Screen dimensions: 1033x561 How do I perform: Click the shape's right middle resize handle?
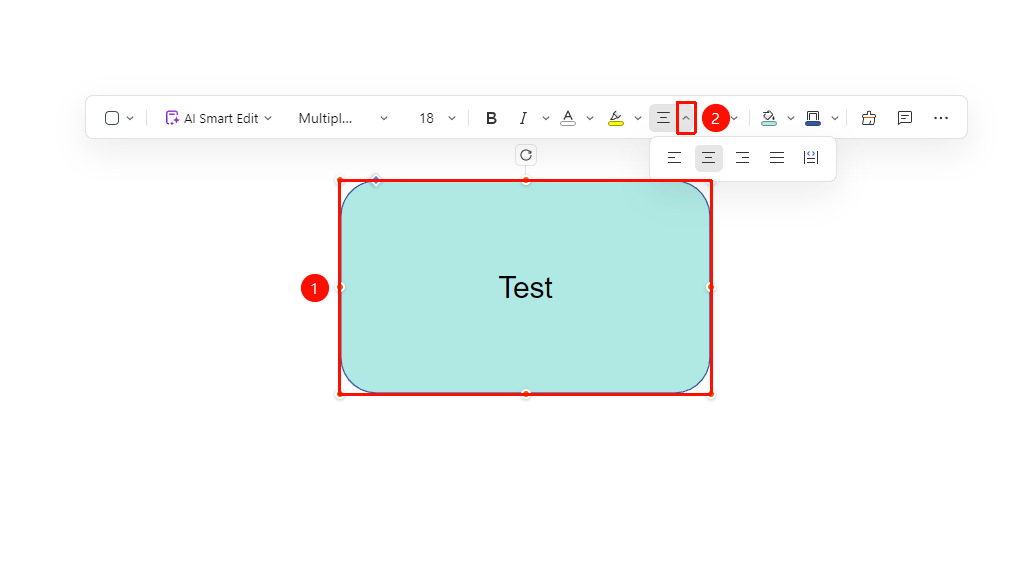tap(710, 287)
